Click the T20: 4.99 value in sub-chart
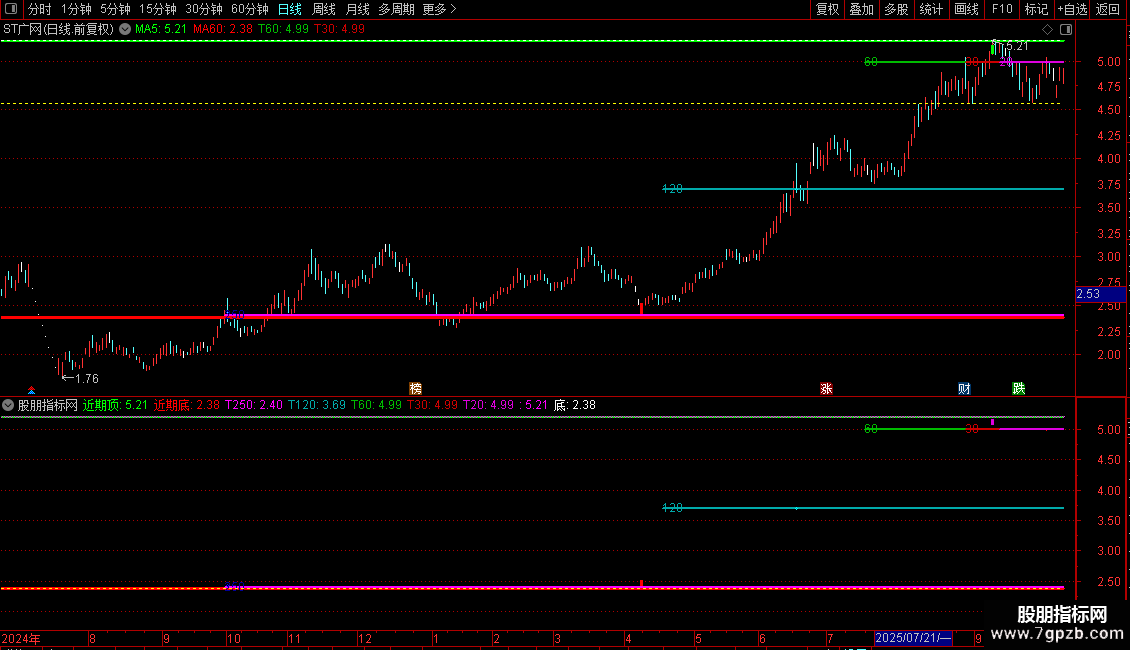The height and width of the screenshot is (650, 1130). [488, 406]
